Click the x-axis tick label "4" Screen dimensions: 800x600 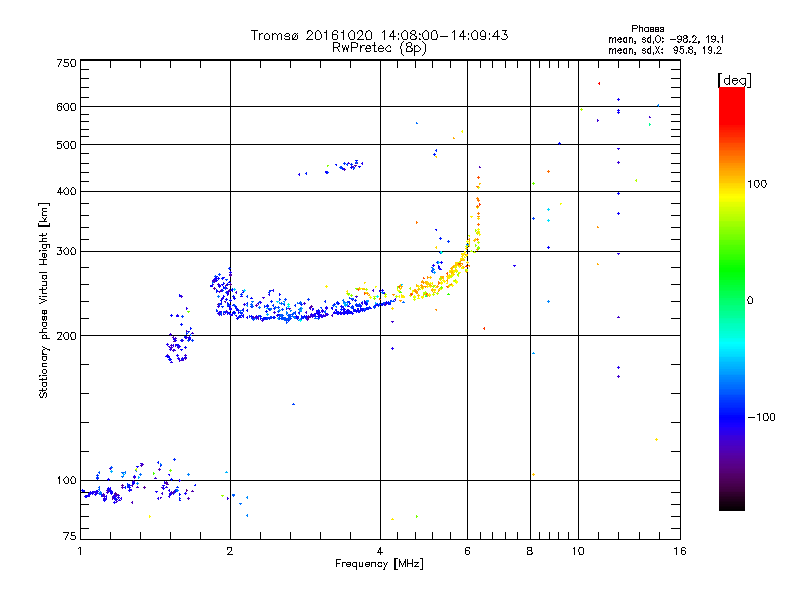[380, 551]
